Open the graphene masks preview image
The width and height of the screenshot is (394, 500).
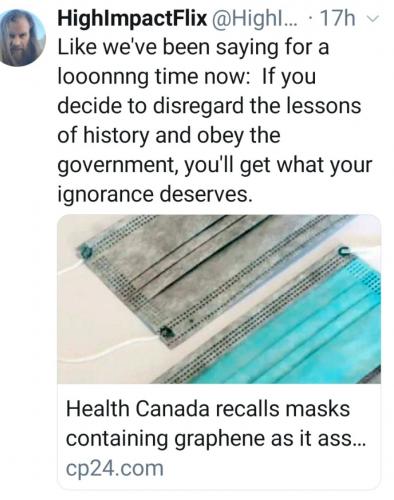click(x=219, y=299)
